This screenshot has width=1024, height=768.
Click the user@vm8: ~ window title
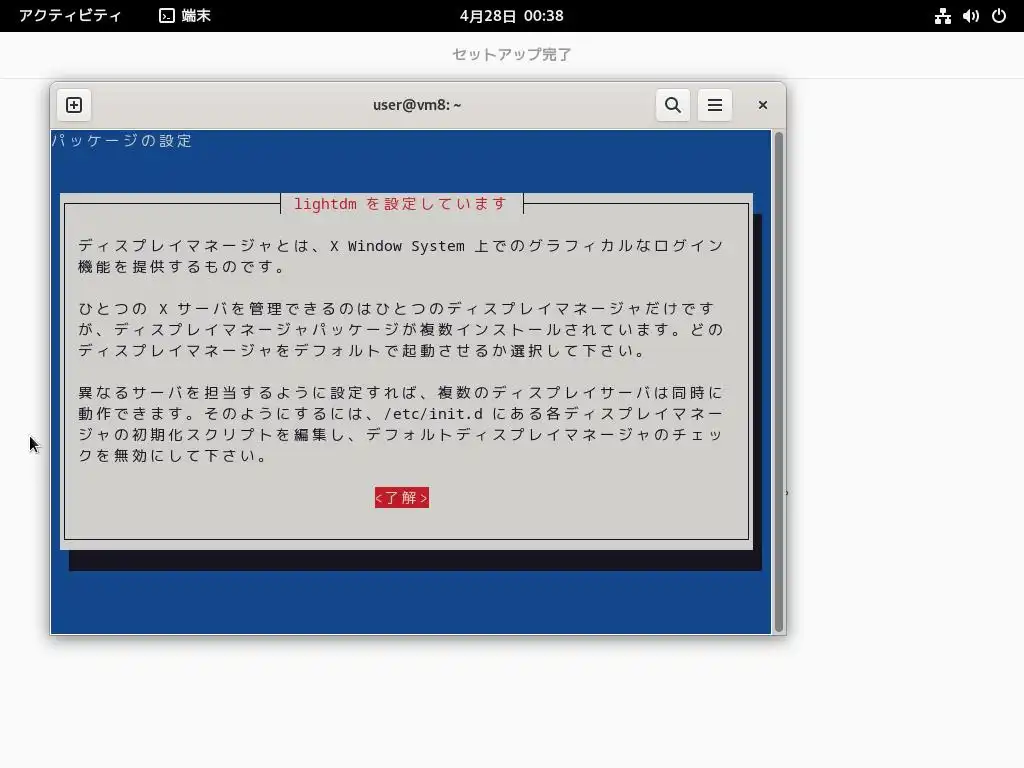[x=417, y=105]
